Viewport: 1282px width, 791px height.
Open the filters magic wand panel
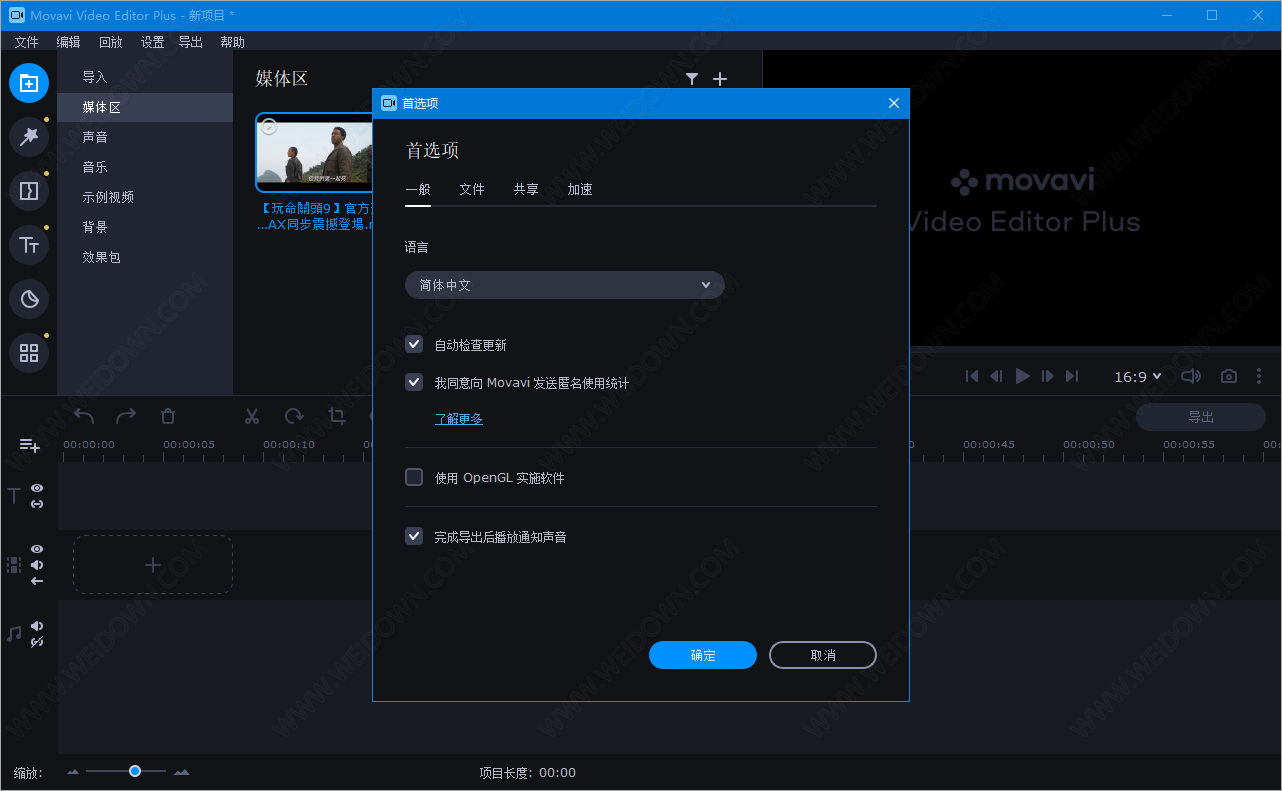[29, 137]
